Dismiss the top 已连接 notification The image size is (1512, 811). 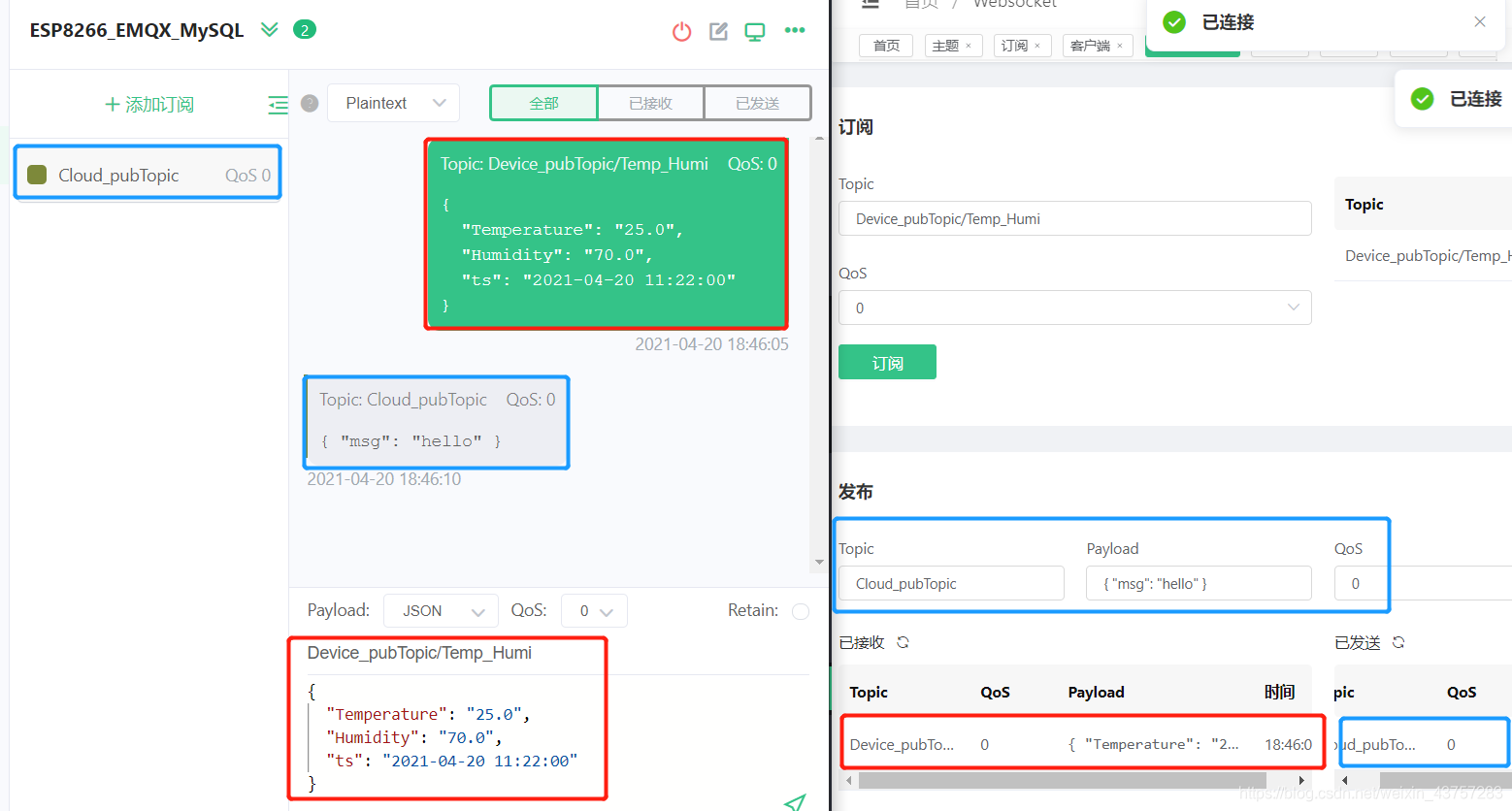click(x=1480, y=21)
